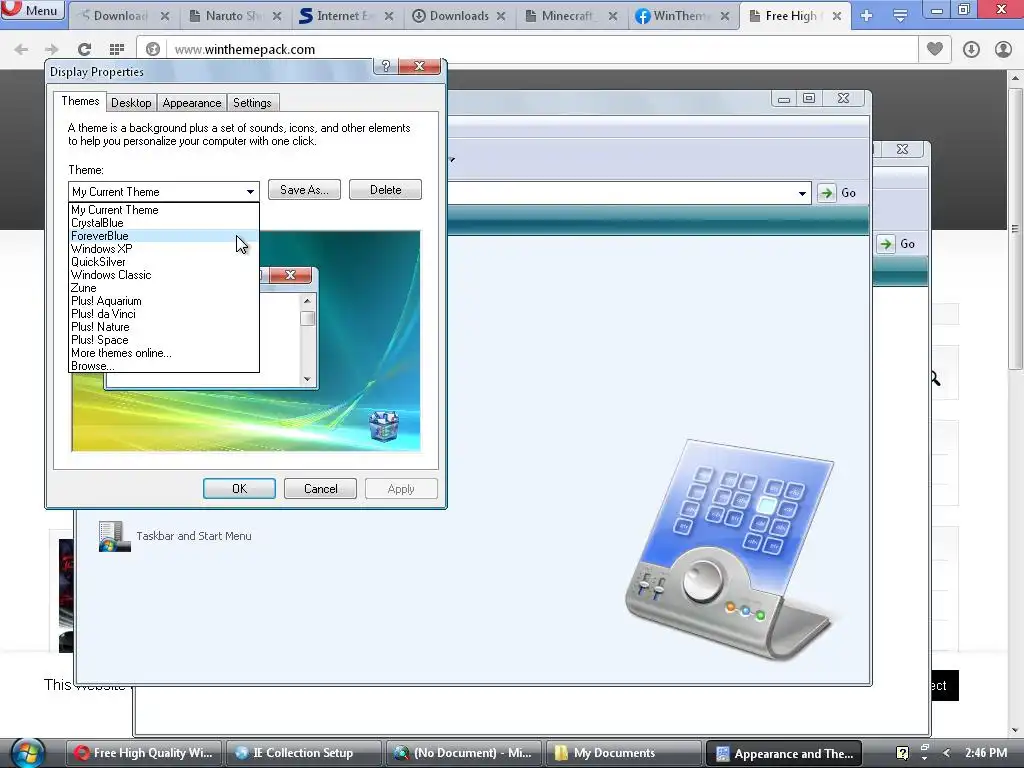Switch to (No Document) taskbar button
The height and width of the screenshot is (768, 1024).
463,753
